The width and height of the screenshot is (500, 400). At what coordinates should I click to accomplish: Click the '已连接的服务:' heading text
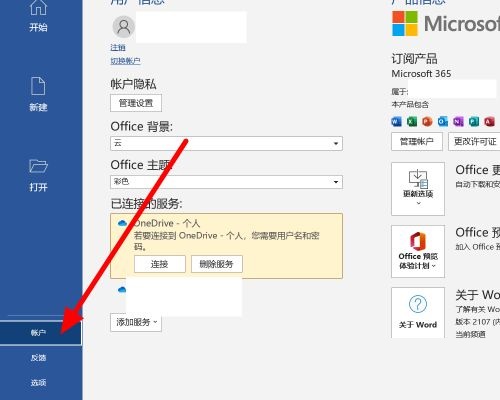point(146,203)
